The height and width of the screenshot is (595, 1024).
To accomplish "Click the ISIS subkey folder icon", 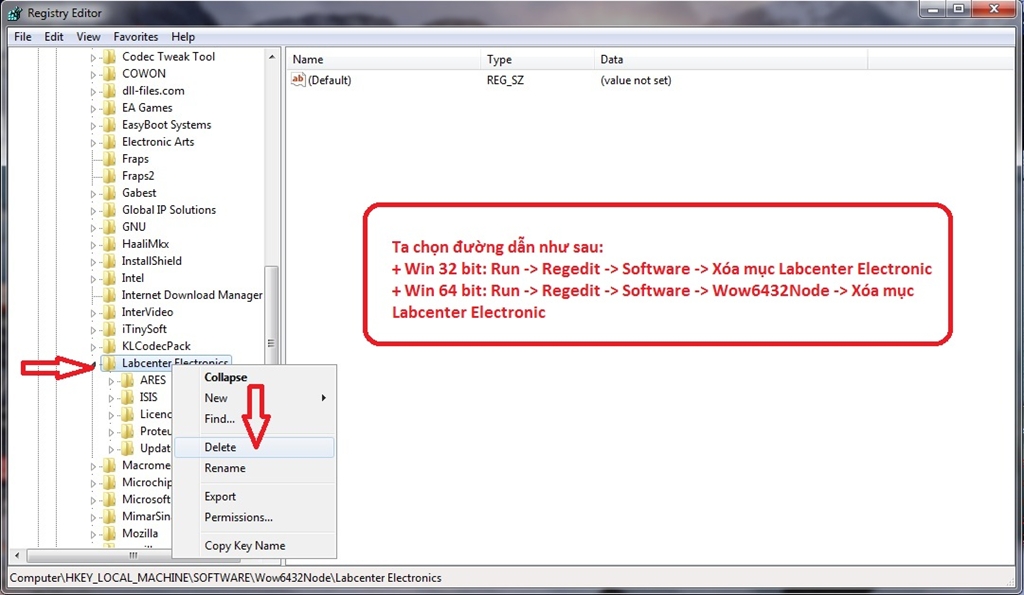I will click(x=127, y=397).
